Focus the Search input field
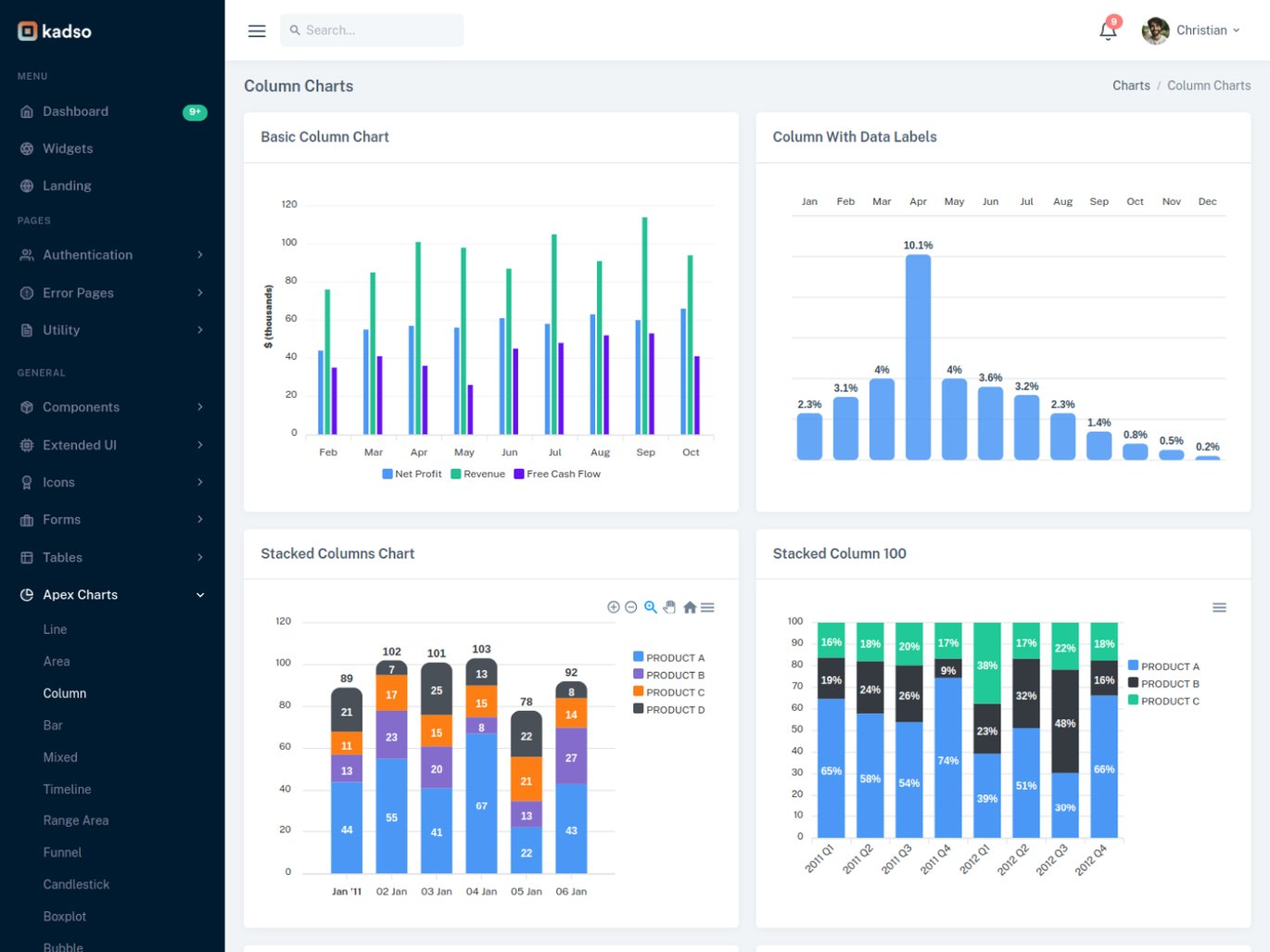1270x952 pixels. point(372,31)
